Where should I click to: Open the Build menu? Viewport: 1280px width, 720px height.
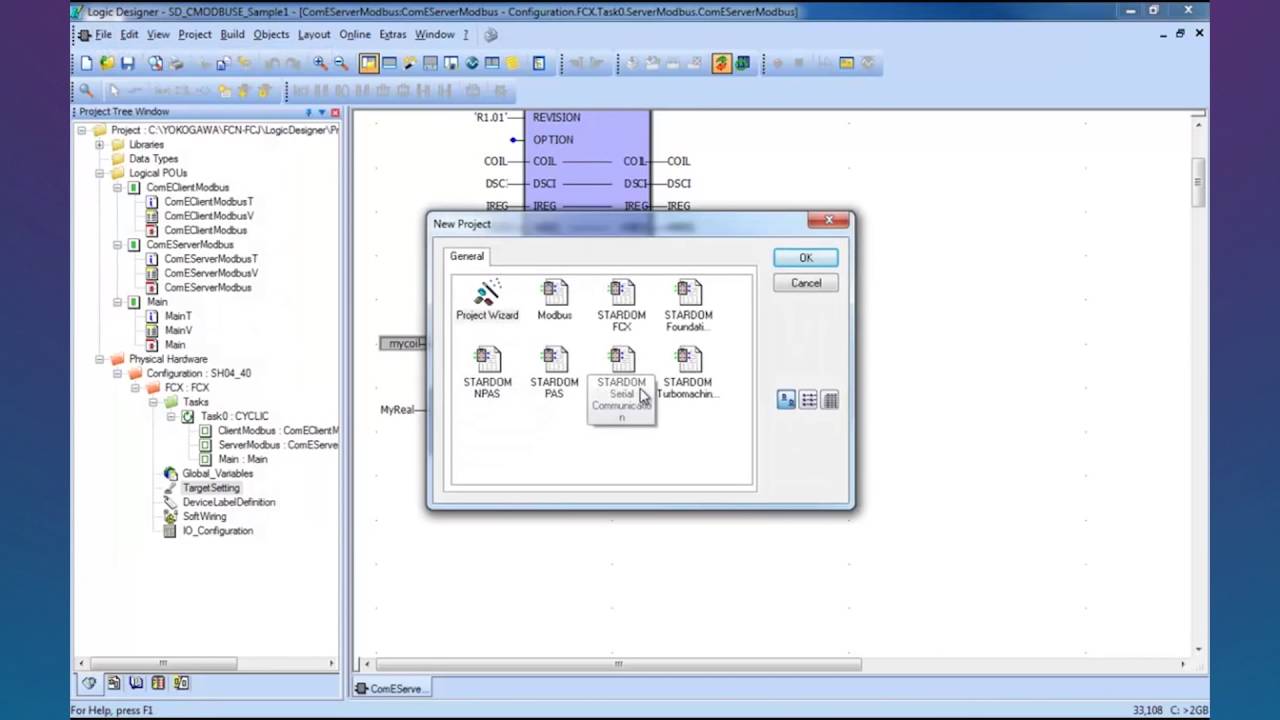[232, 34]
